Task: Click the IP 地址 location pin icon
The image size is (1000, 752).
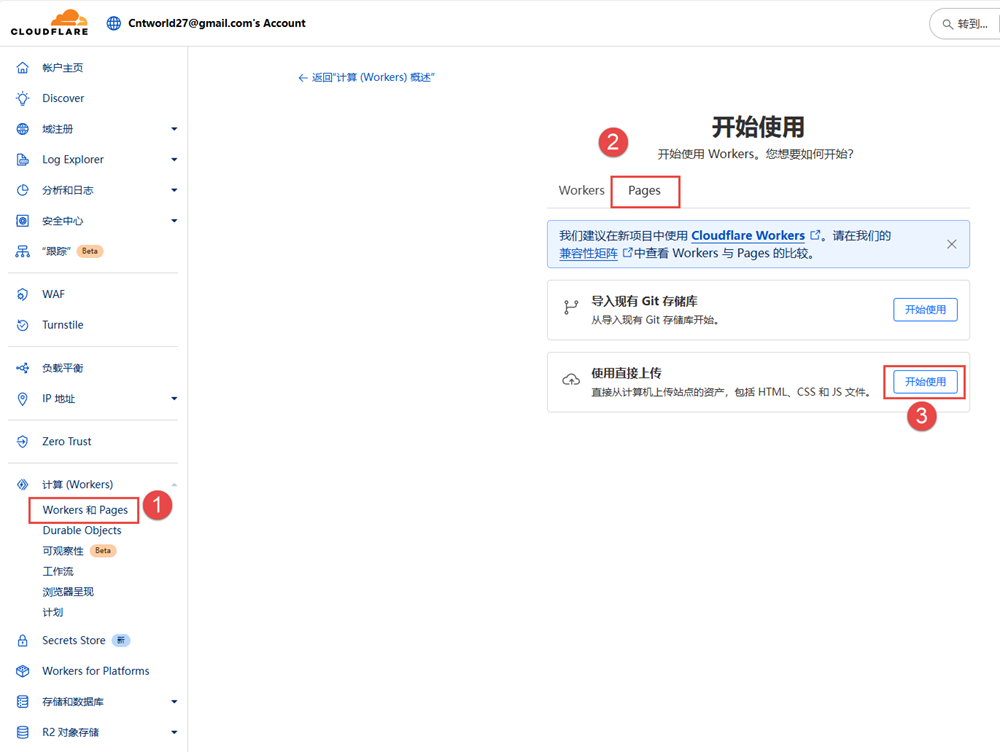Action: (x=22, y=399)
